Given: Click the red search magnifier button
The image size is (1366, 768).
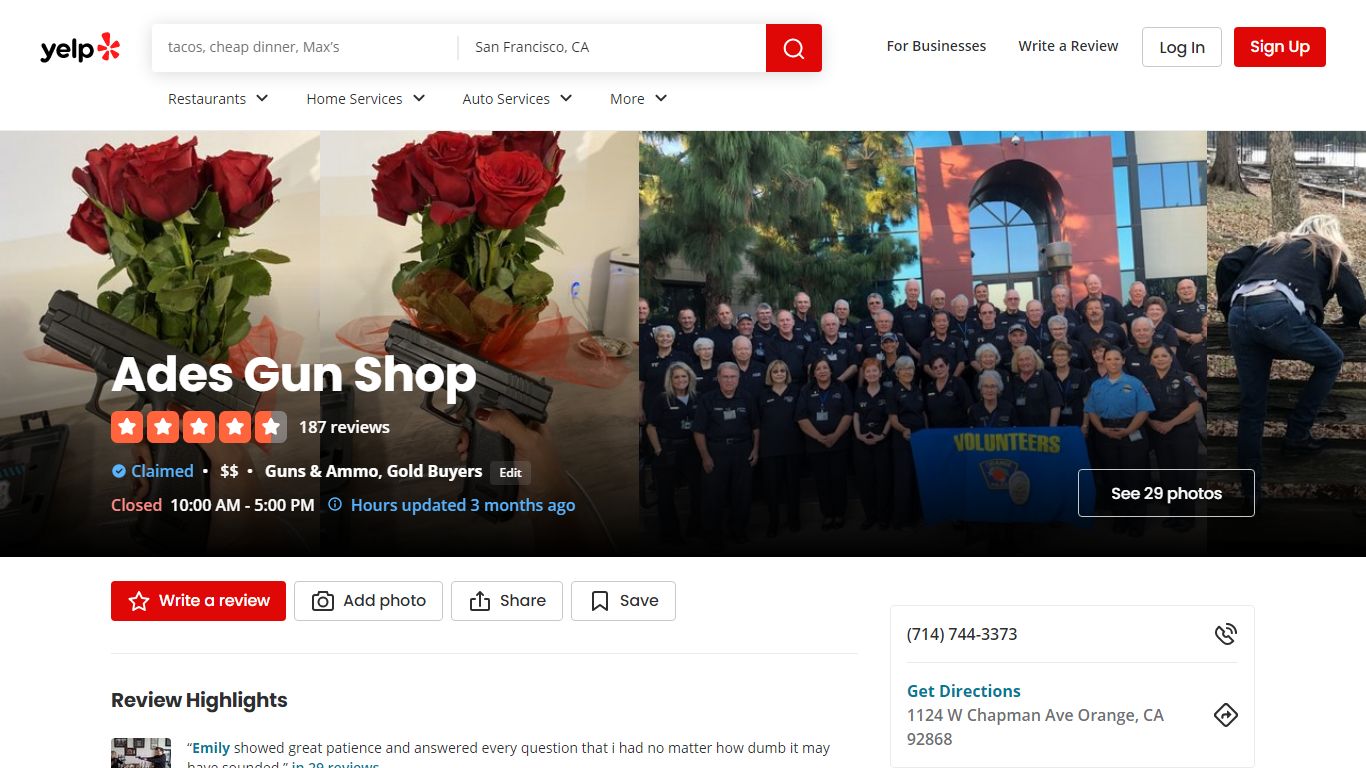Looking at the screenshot, I should (x=794, y=48).
